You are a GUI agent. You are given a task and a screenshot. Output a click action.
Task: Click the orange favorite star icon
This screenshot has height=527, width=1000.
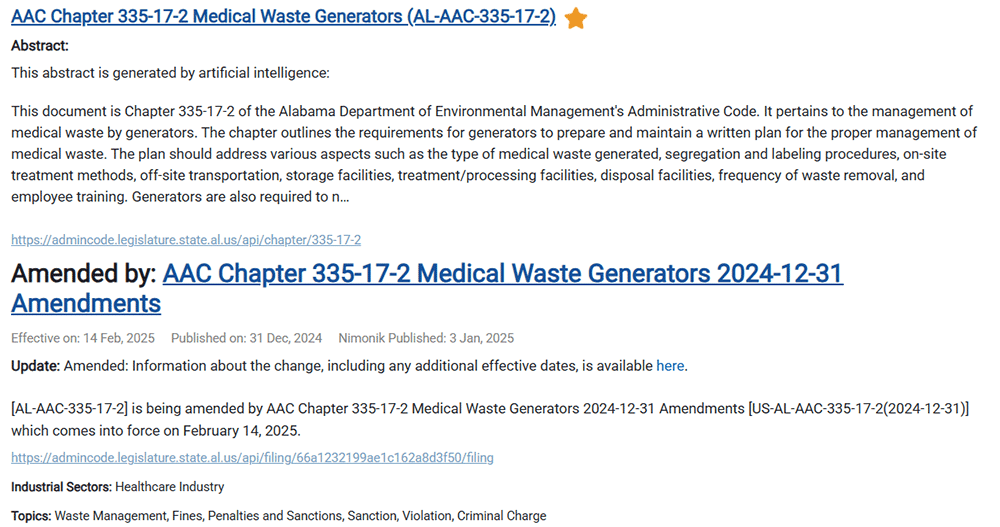pos(576,18)
